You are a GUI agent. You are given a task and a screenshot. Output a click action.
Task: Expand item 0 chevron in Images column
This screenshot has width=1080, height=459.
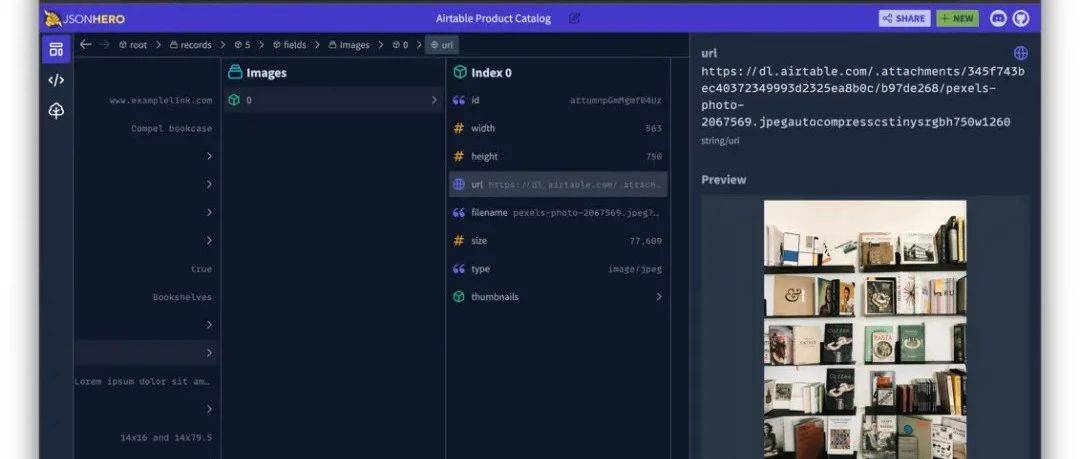click(x=434, y=100)
